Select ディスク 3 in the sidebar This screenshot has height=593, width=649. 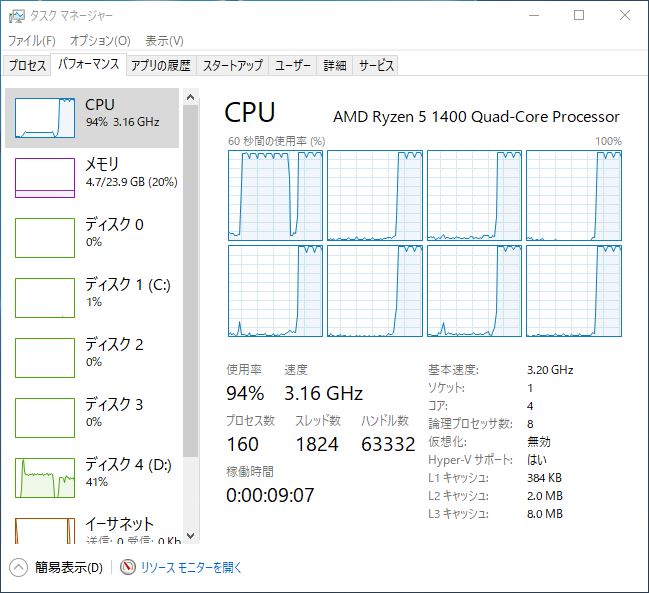(x=92, y=418)
